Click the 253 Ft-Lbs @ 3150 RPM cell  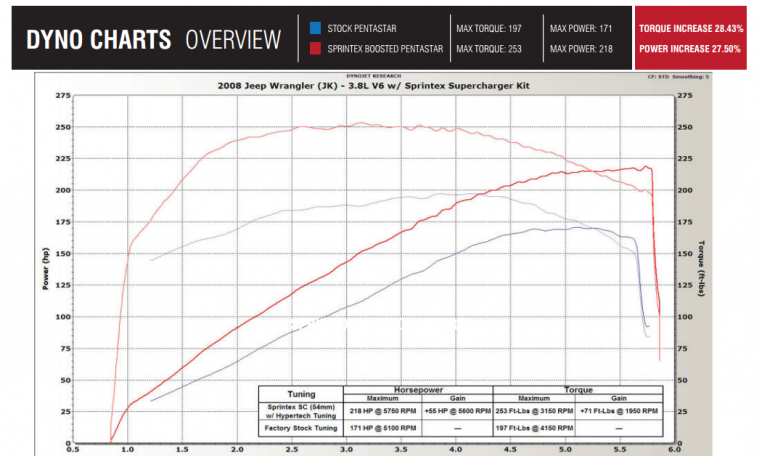tap(537, 411)
